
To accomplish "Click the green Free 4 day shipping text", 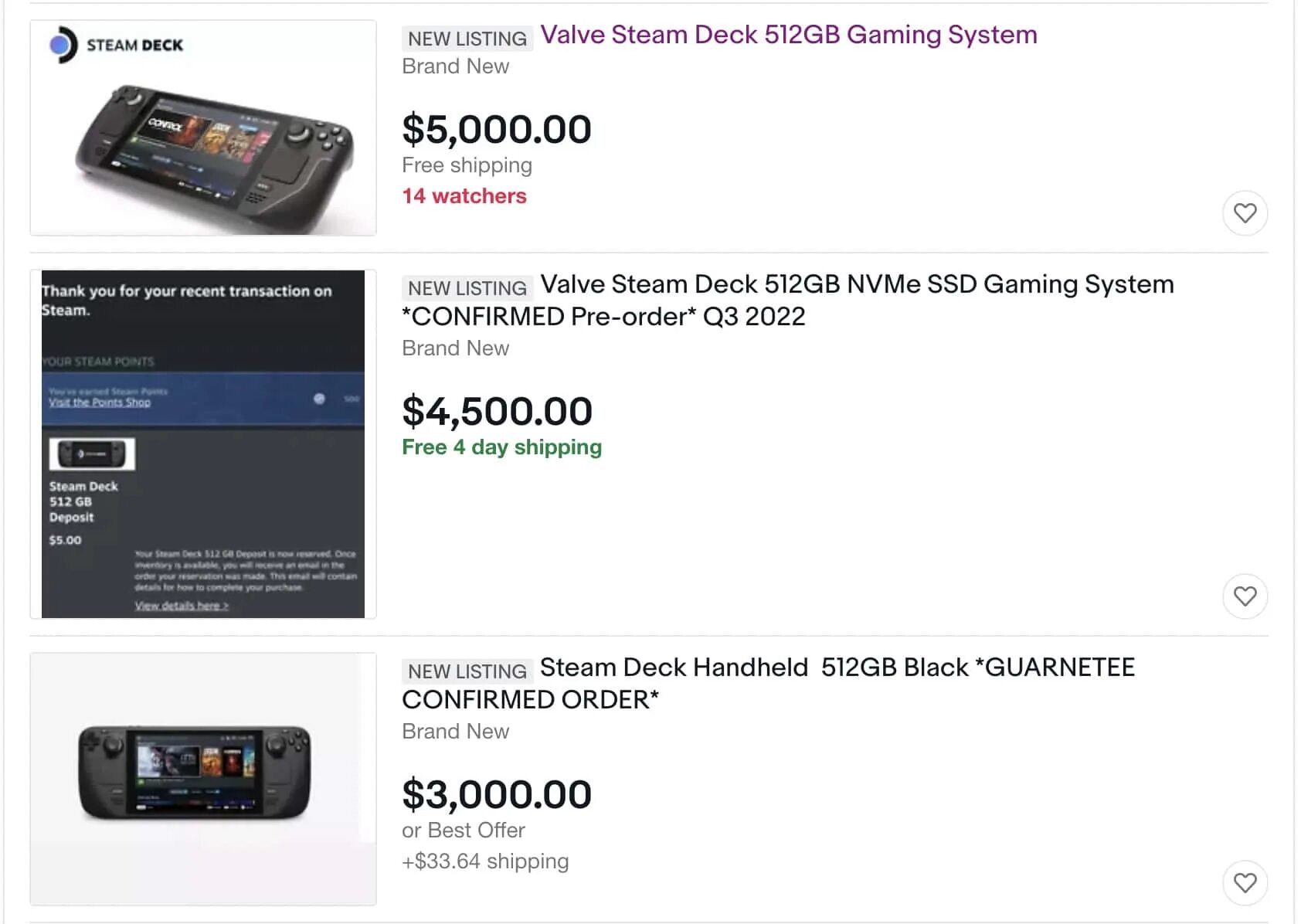I will 501,447.
